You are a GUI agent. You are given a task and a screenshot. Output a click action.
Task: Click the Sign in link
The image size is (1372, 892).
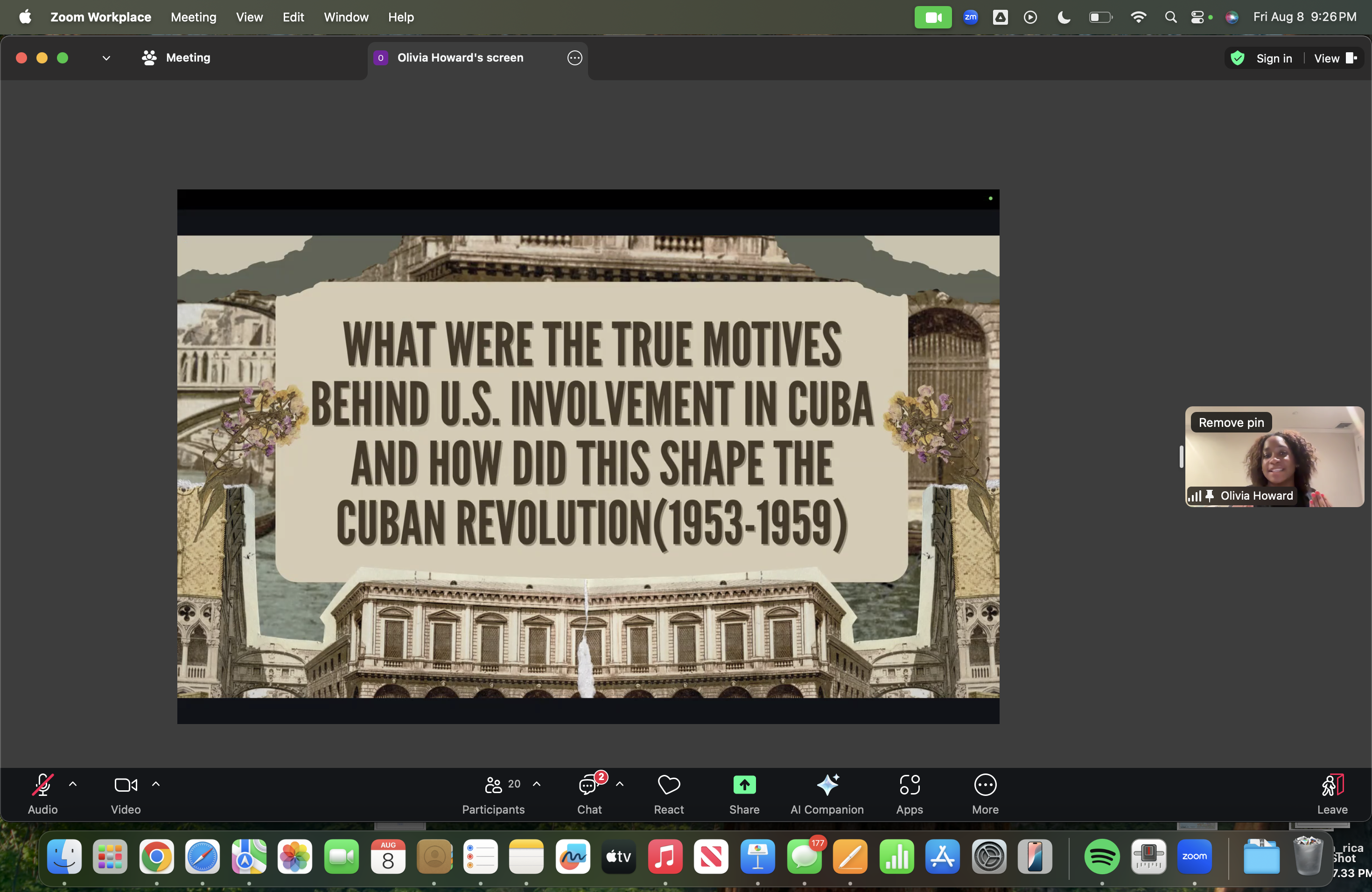[x=1274, y=58]
